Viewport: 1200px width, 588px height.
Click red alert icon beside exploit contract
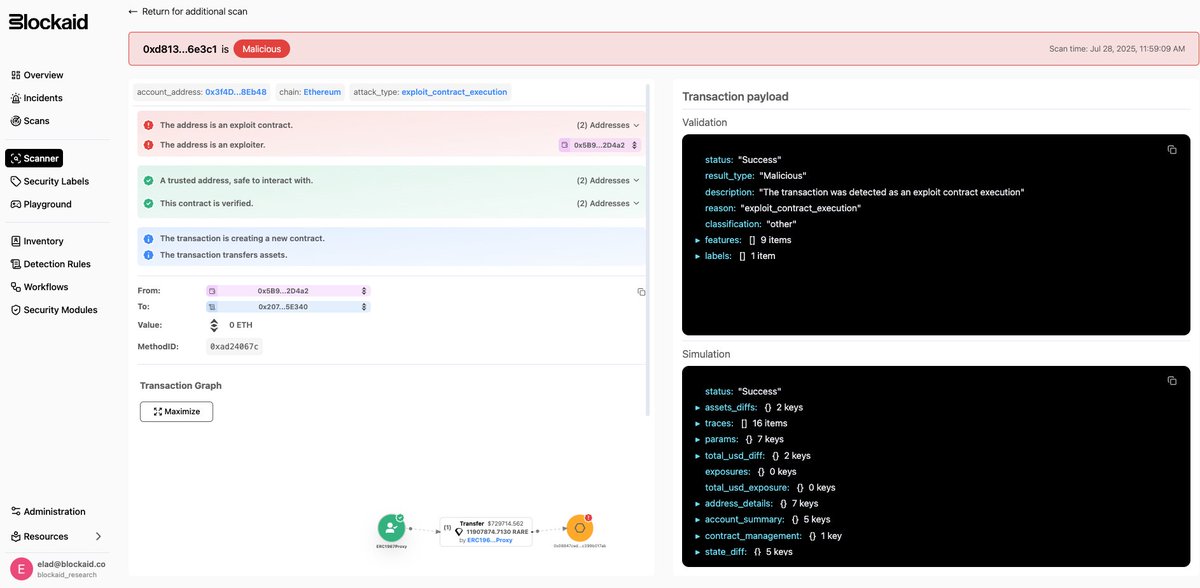(x=148, y=125)
